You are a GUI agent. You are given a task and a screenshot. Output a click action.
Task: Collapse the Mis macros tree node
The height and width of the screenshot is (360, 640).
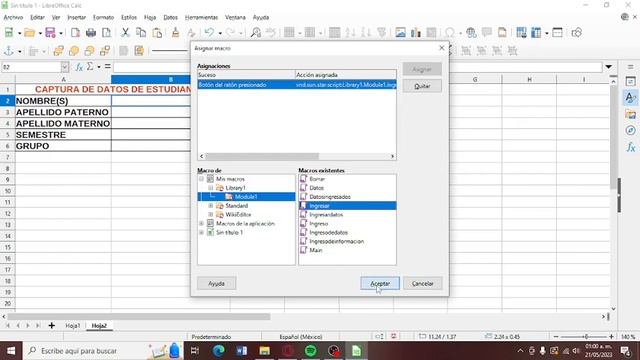201,179
